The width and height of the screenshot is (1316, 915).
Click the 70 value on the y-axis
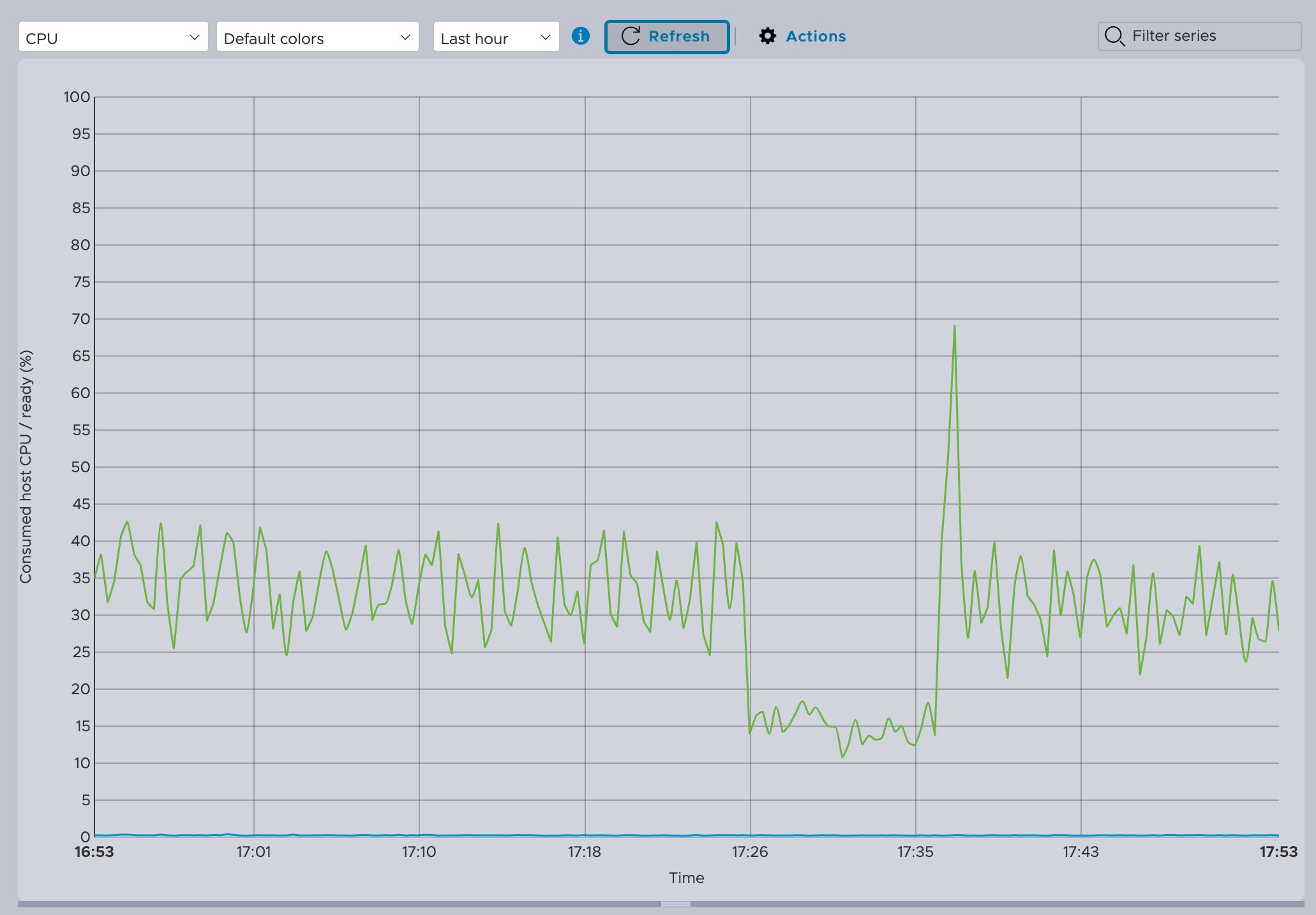pyautogui.click(x=80, y=319)
